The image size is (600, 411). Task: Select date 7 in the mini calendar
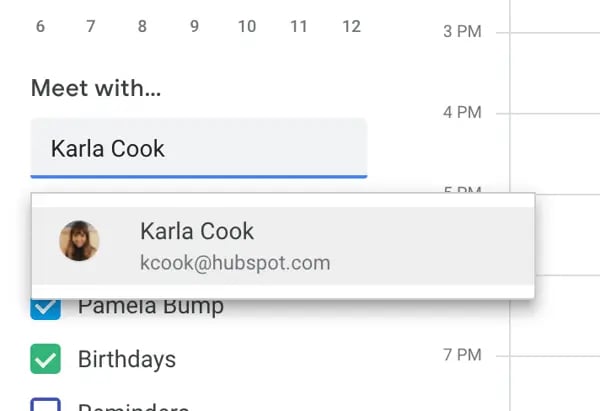click(91, 27)
